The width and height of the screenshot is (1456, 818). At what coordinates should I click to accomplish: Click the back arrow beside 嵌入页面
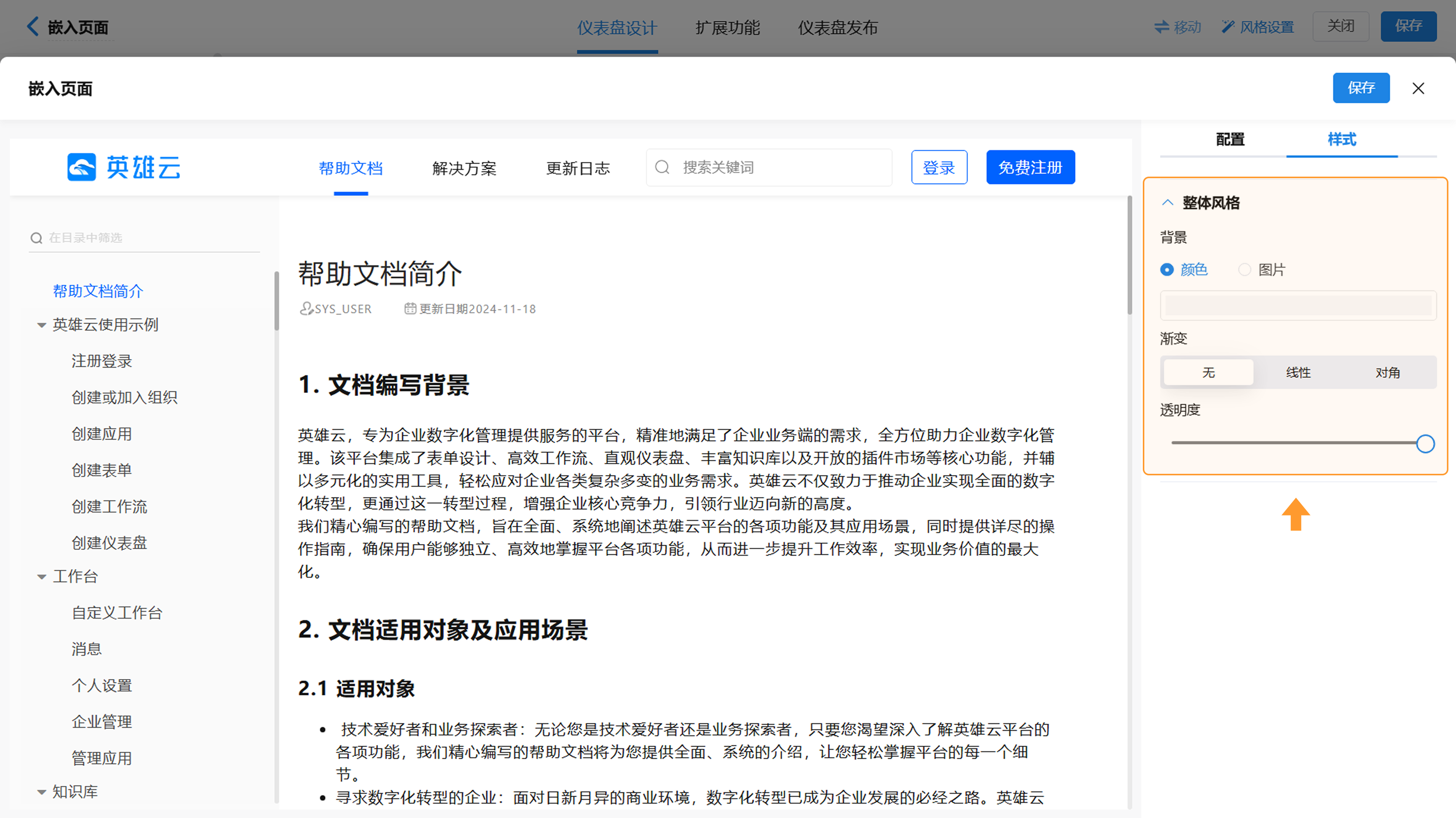[33, 27]
